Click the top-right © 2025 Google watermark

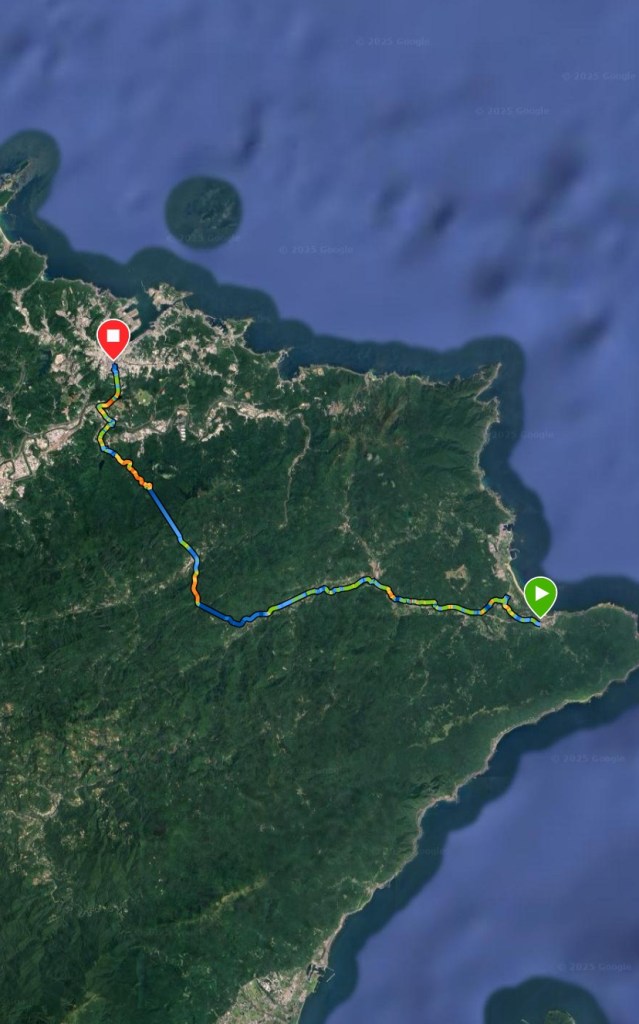[599, 76]
